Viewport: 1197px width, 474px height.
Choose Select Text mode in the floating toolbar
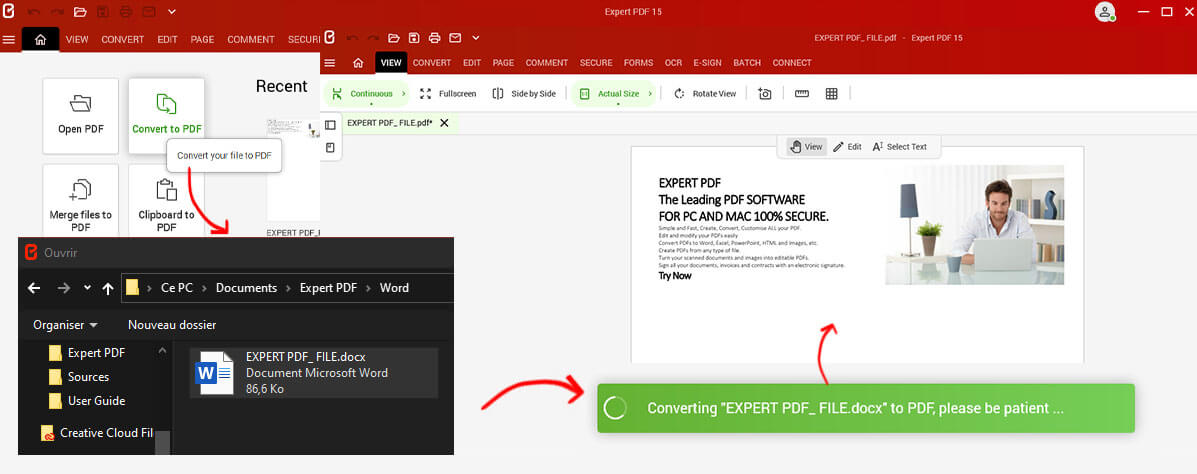pyautogui.click(x=899, y=147)
